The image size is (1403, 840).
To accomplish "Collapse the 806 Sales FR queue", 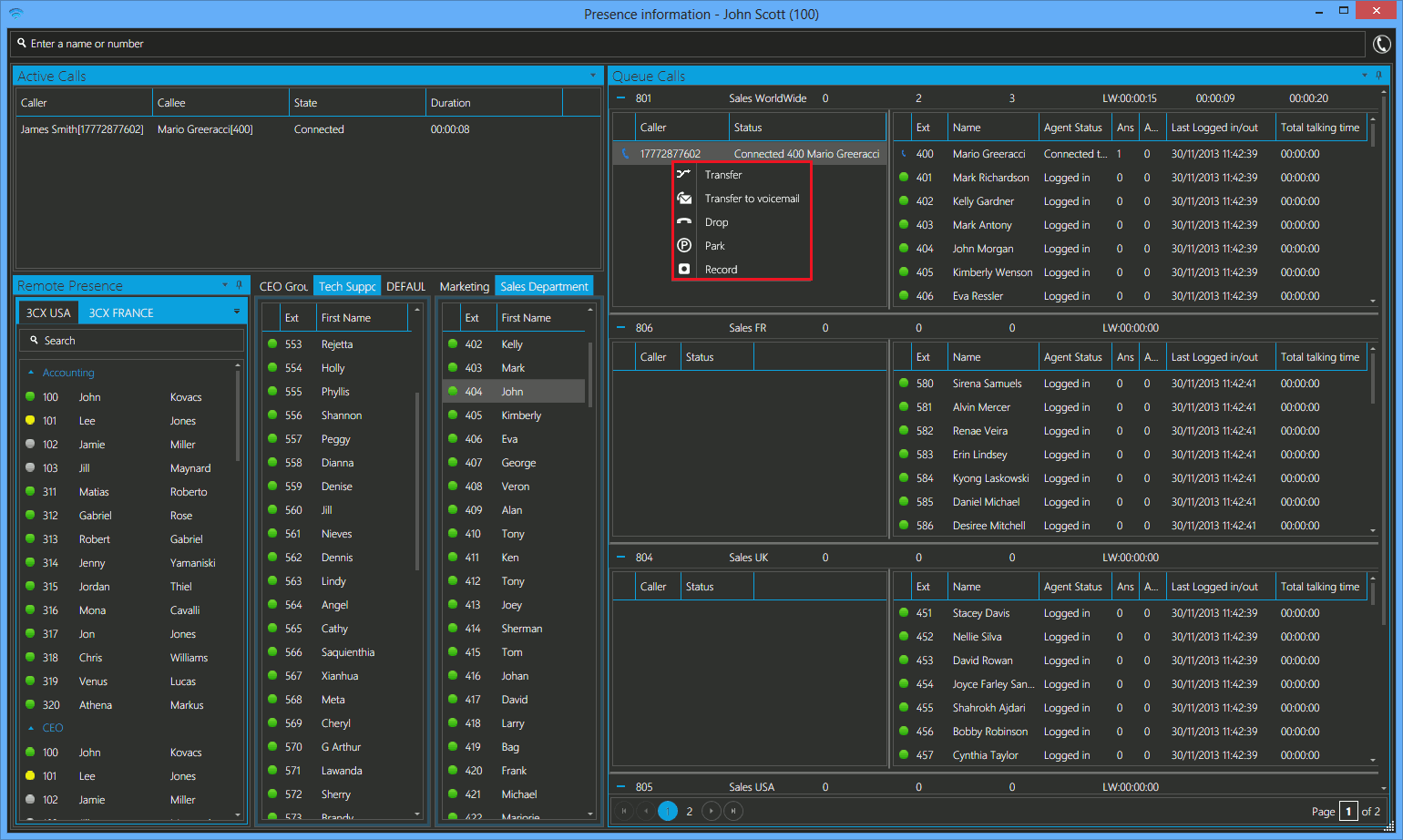I will coord(620,328).
